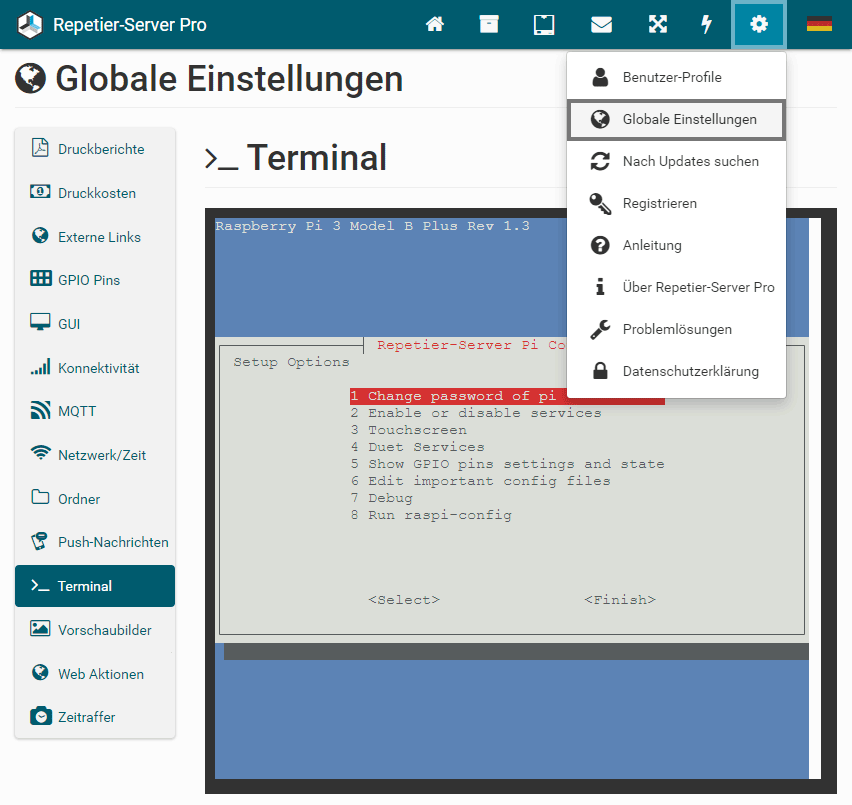The height and width of the screenshot is (805, 852).
Task: Open the tablet/printer display icon
Action: pos(544,24)
